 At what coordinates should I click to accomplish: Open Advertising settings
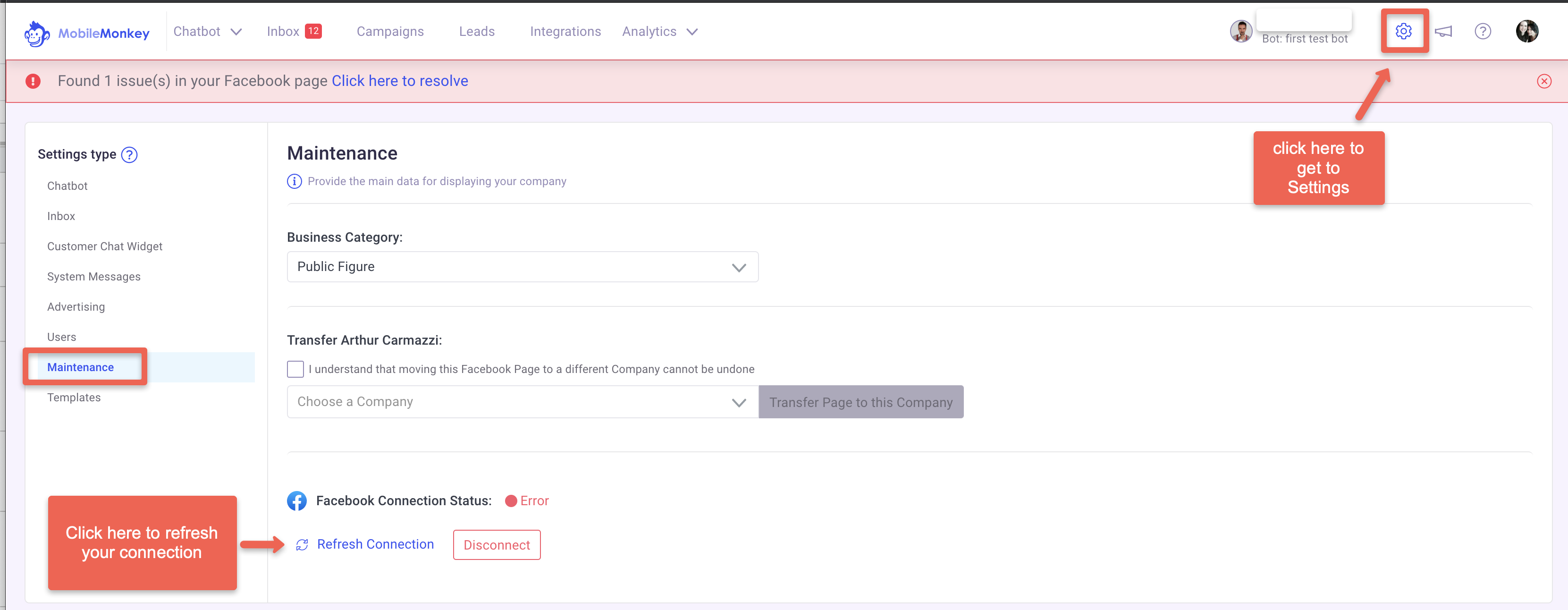[76, 307]
